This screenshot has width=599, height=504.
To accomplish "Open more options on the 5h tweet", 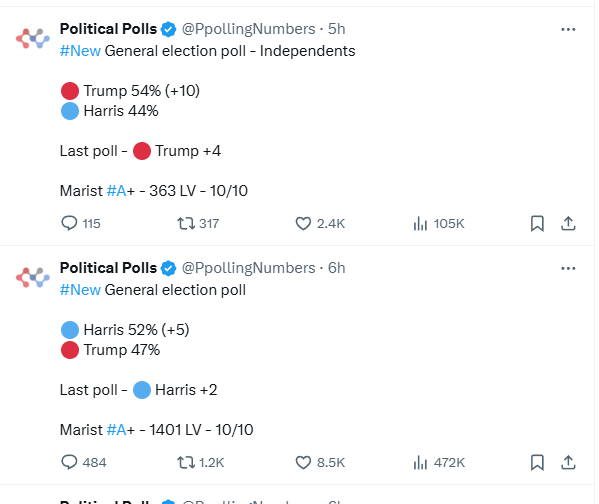I will [568, 29].
